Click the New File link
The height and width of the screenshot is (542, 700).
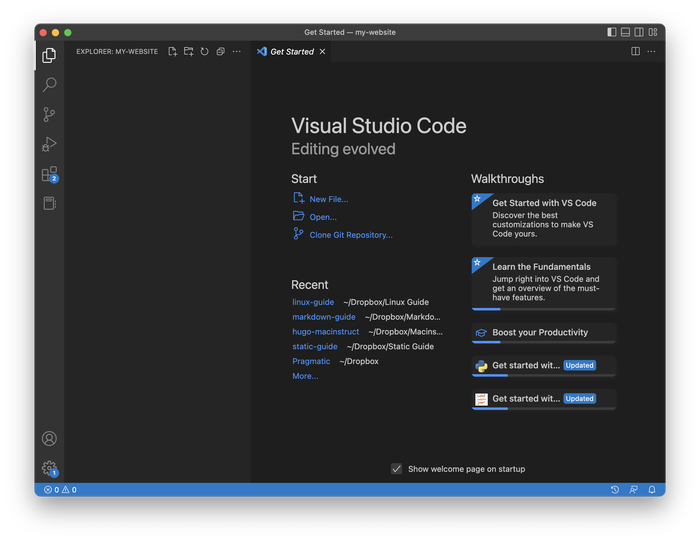tap(329, 199)
